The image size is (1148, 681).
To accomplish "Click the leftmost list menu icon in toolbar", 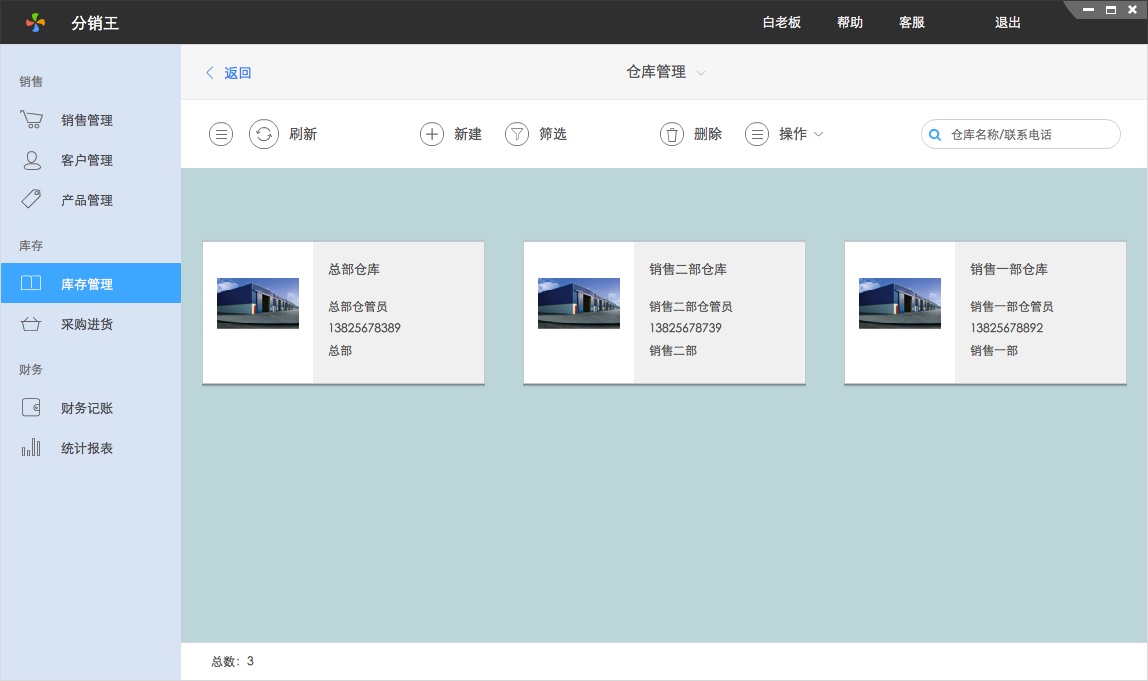I will click(x=221, y=134).
